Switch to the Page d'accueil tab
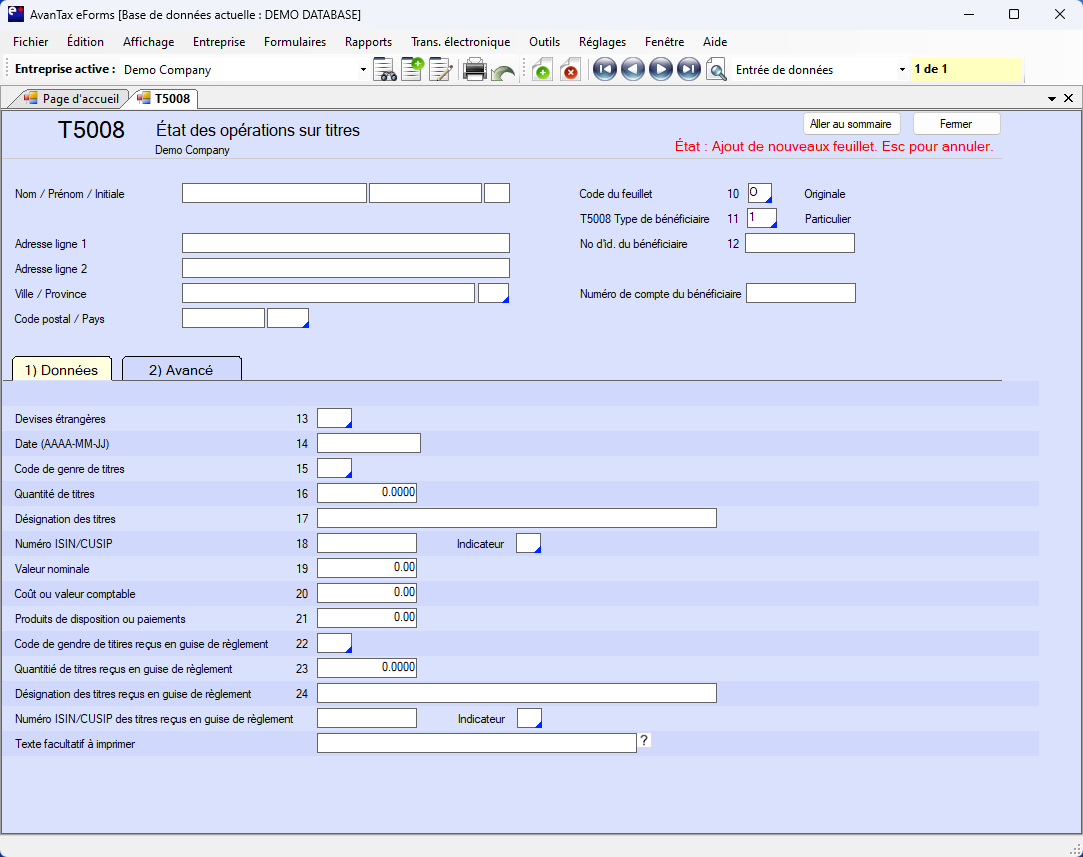This screenshot has height=857, width=1083. coord(71,99)
